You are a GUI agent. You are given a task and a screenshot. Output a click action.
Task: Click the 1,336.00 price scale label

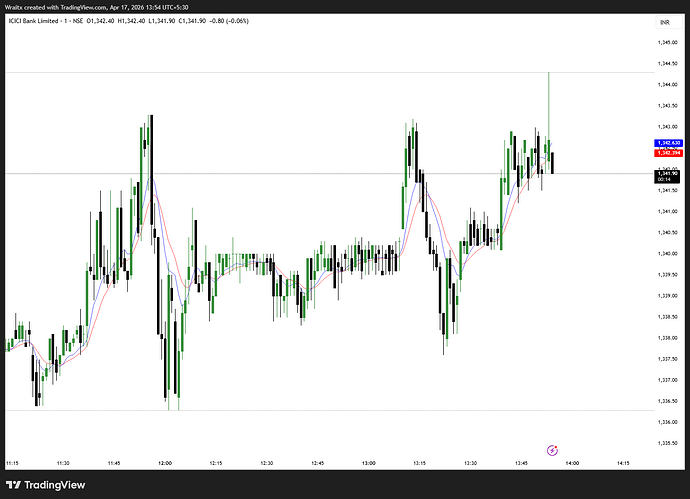(664, 422)
